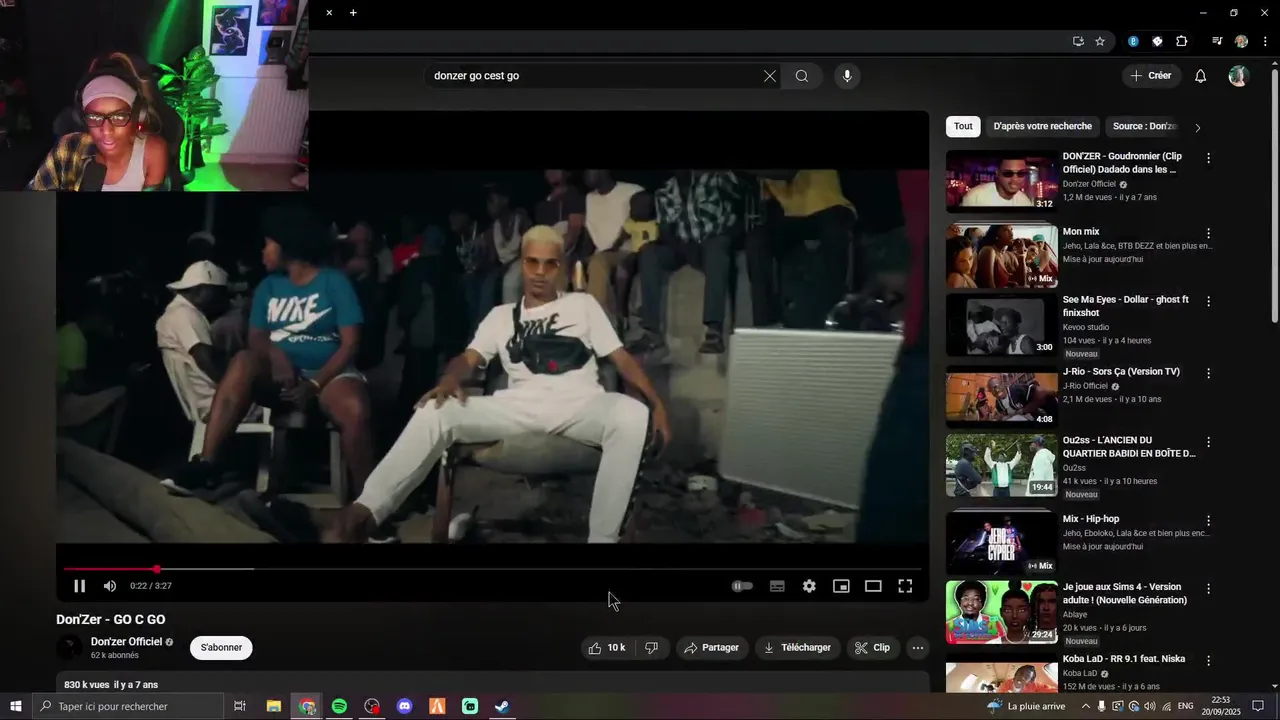
Task: Show more filter chips arrow
Action: [x=1198, y=128]
